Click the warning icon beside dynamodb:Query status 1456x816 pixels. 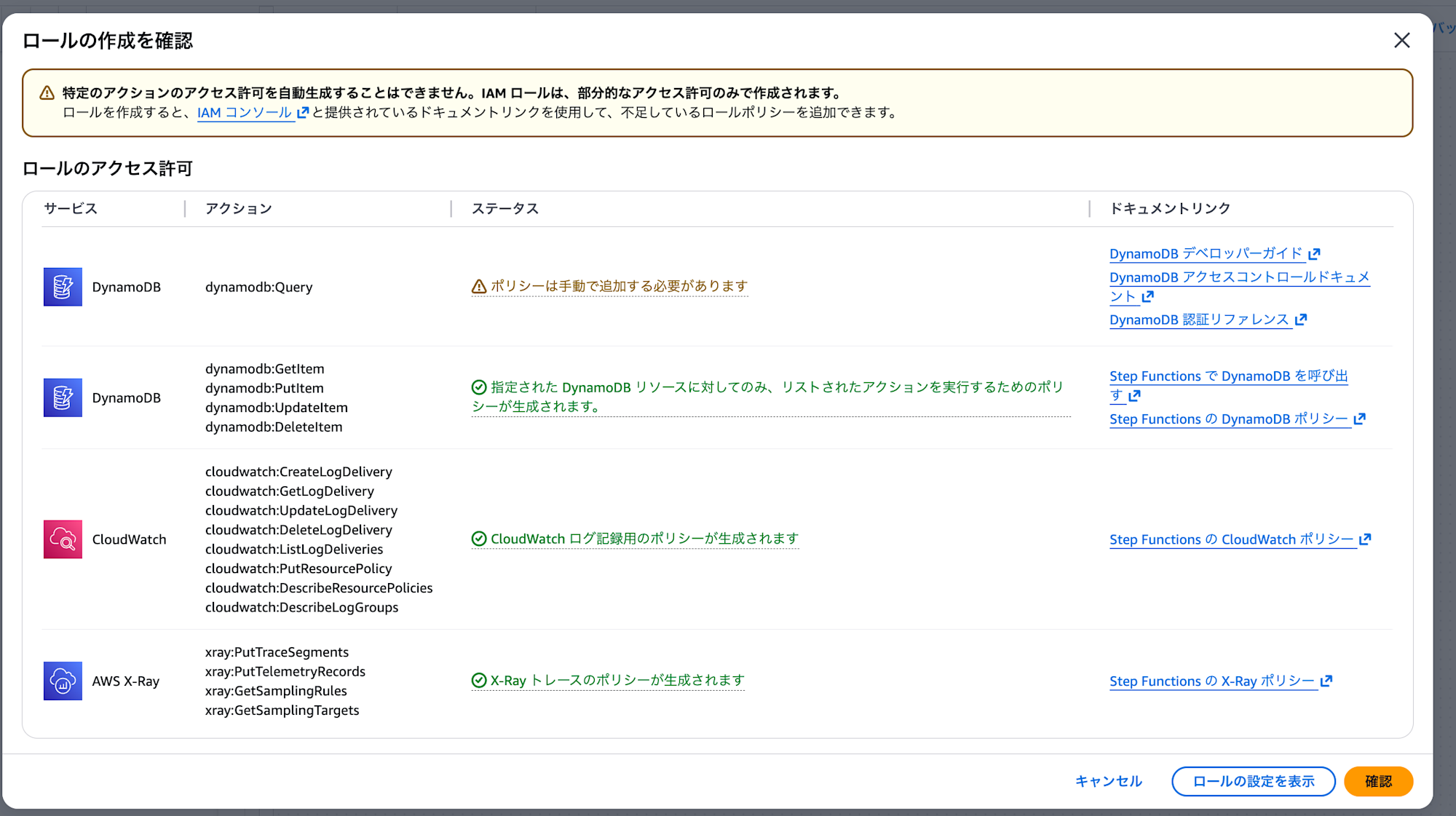478,285
